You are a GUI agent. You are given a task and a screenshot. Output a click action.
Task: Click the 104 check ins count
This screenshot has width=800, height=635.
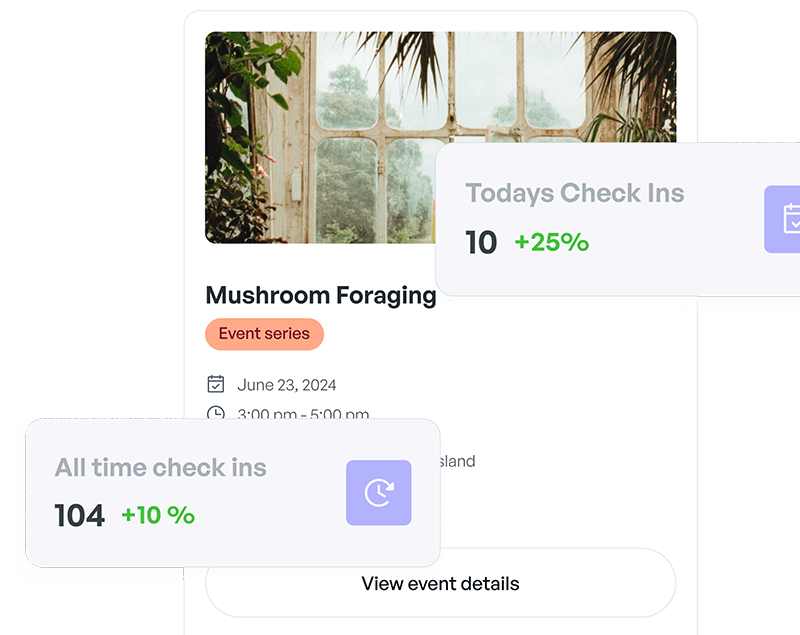(80, 515)
